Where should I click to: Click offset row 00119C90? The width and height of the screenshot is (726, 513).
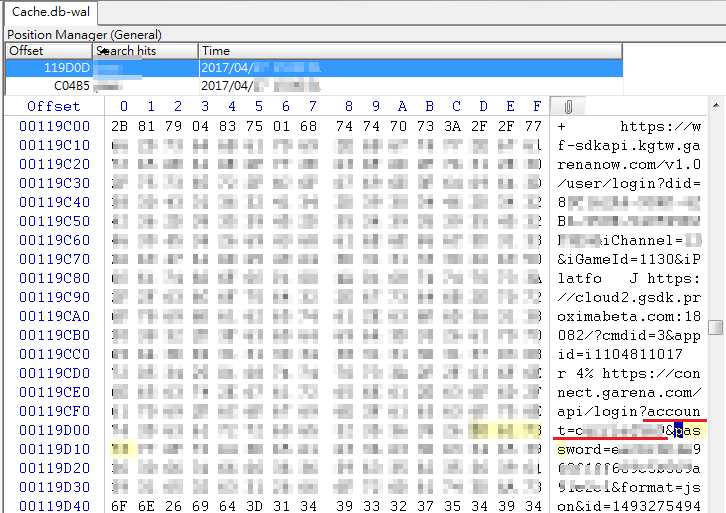[55, 297]
